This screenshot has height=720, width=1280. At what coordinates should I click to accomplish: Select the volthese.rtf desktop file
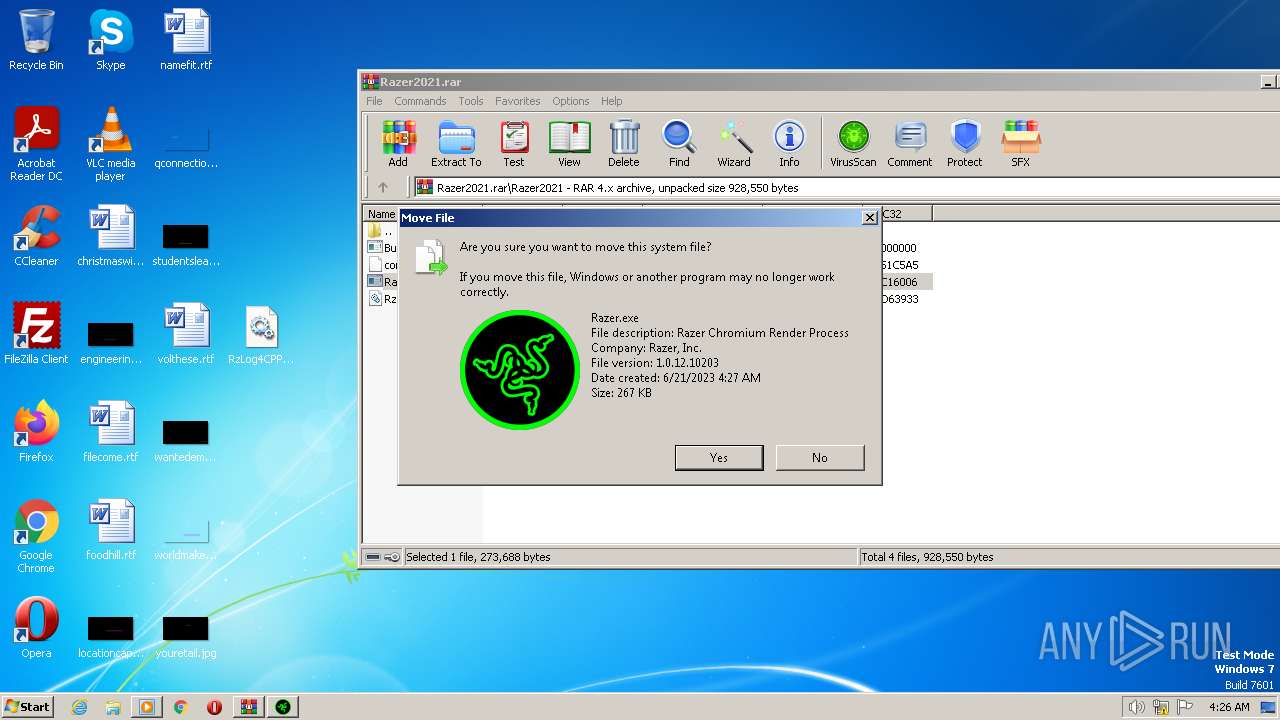click(x=186, y=334)
